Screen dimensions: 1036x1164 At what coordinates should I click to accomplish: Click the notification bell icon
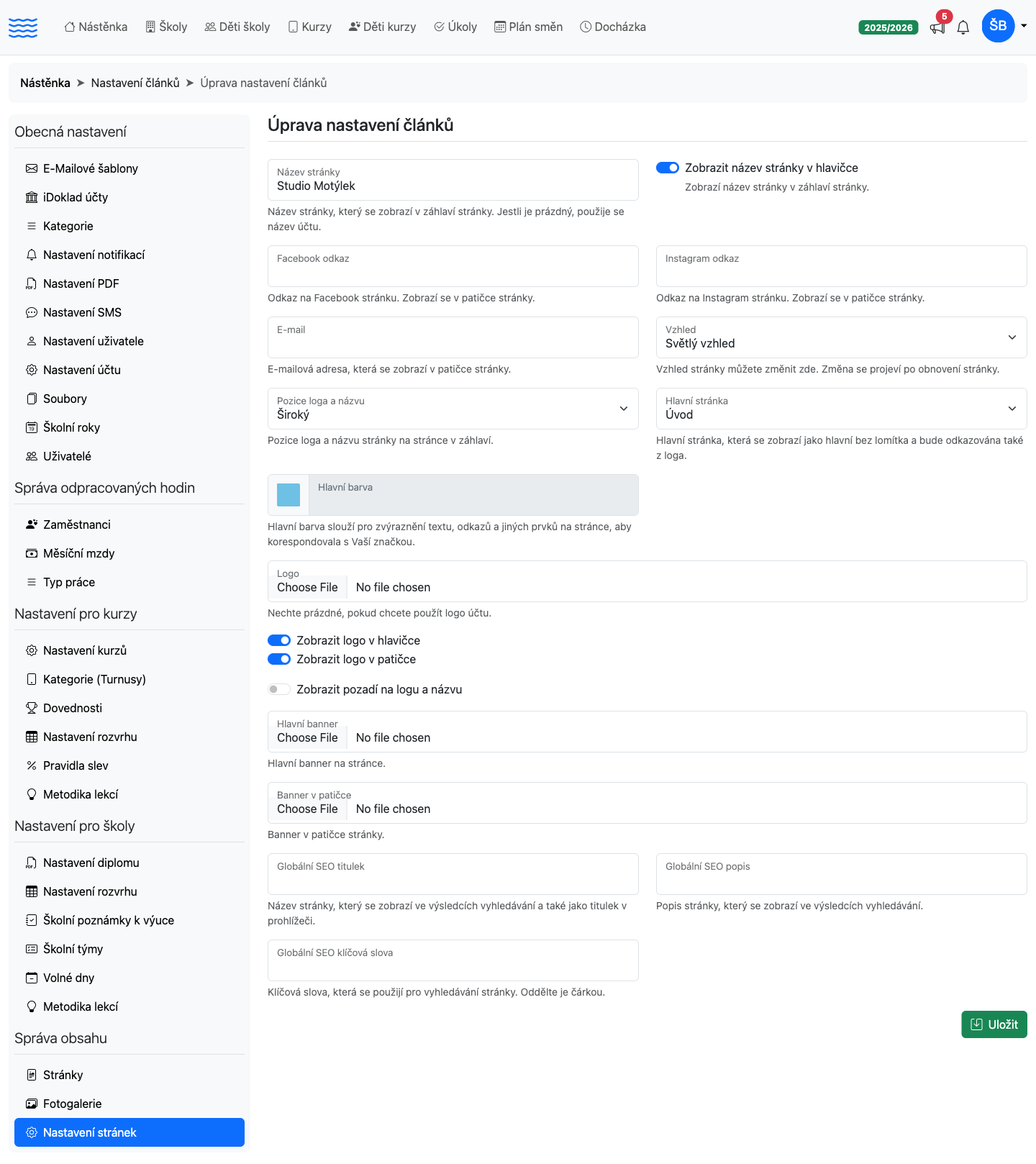coord(963,27)
